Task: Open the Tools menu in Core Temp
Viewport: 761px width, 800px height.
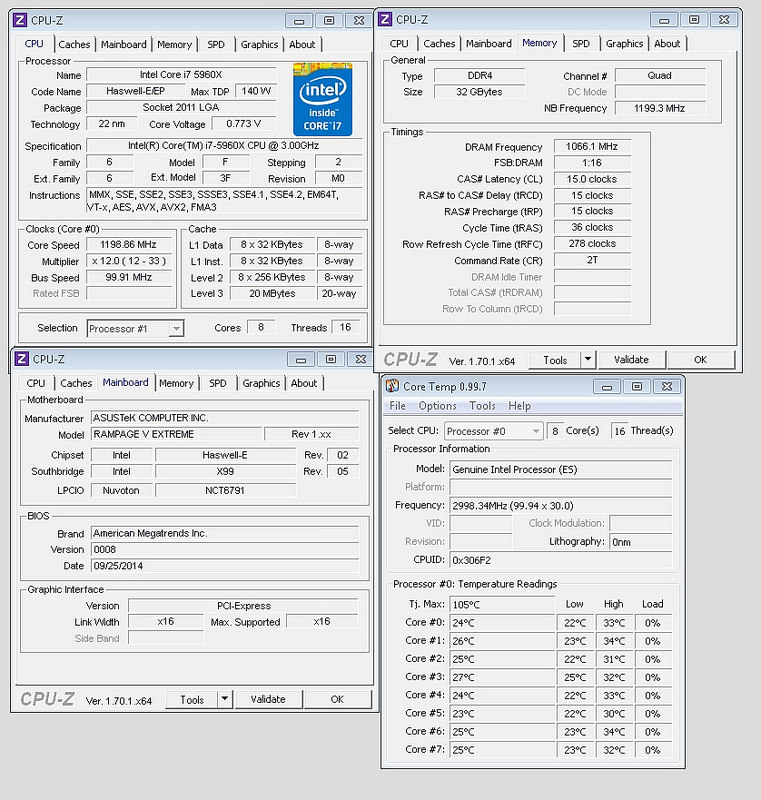Action: pyautogui.click(x=483, y=406)
